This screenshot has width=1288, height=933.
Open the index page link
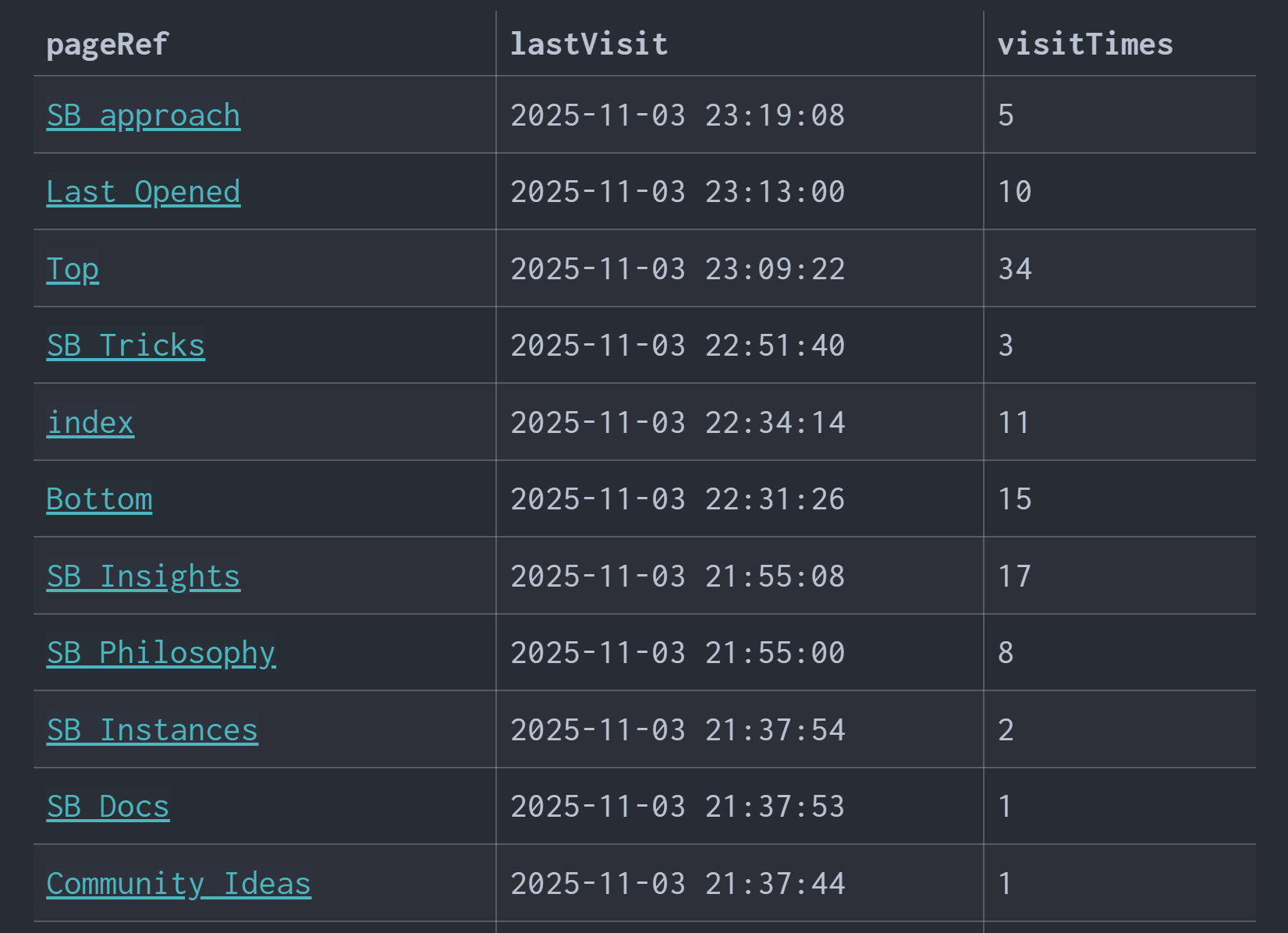click(x=90, y=423)
